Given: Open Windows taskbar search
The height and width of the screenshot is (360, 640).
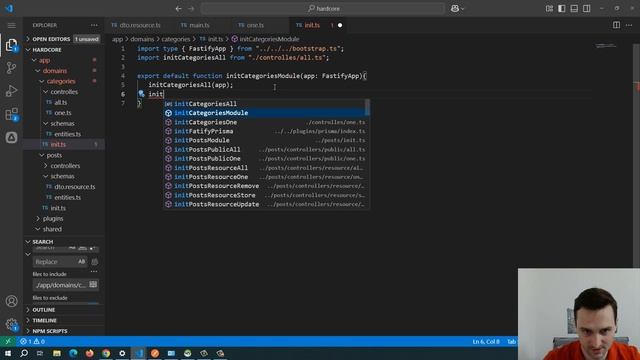Looking at the screenshot, I should [24, 353].
